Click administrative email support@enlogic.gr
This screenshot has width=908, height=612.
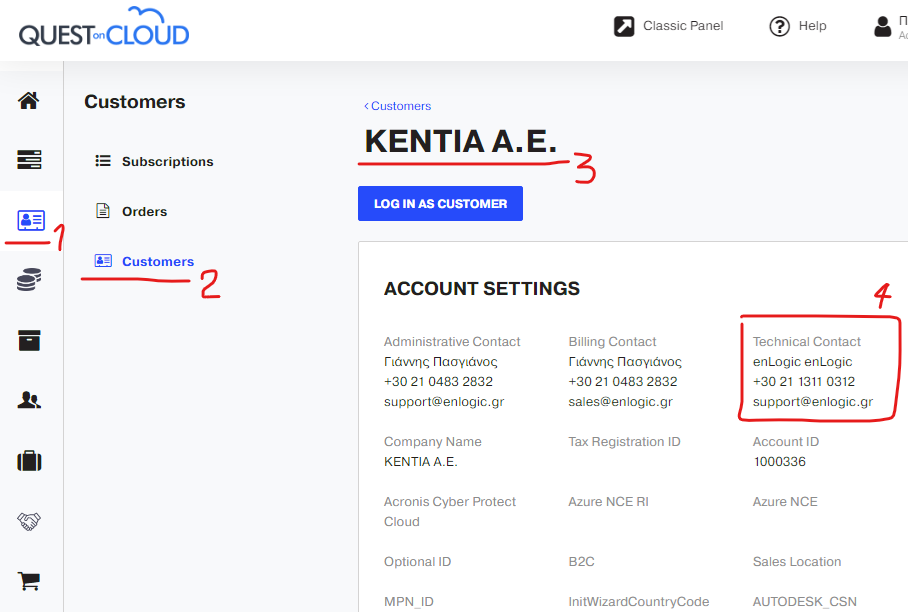444,402
